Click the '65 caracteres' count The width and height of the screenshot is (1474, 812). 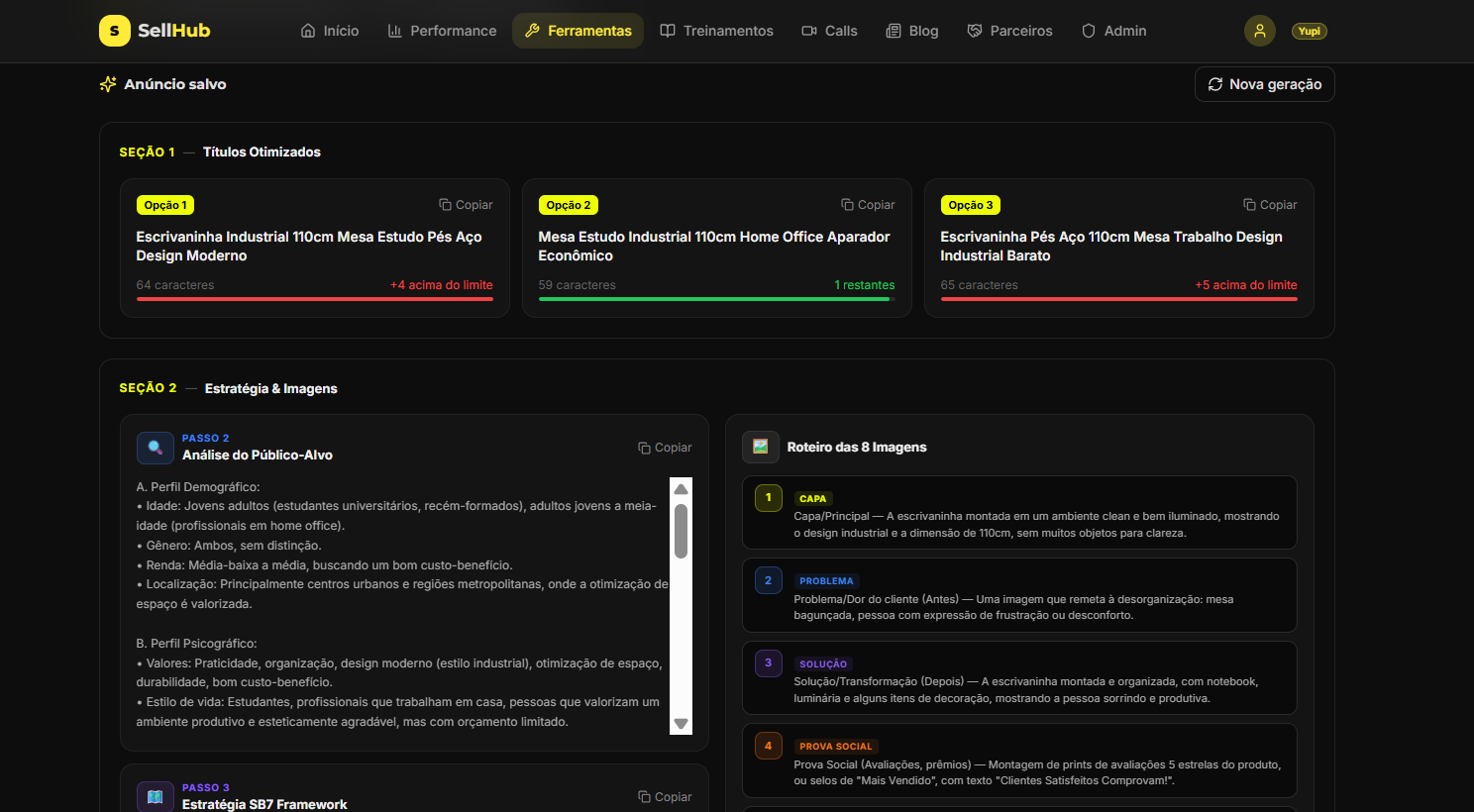980,285
